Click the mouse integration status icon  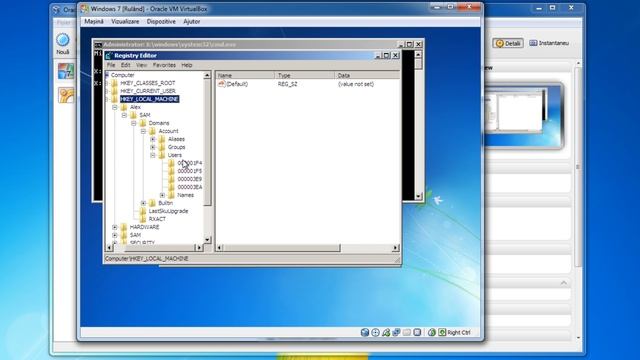[x=431, y=333]
